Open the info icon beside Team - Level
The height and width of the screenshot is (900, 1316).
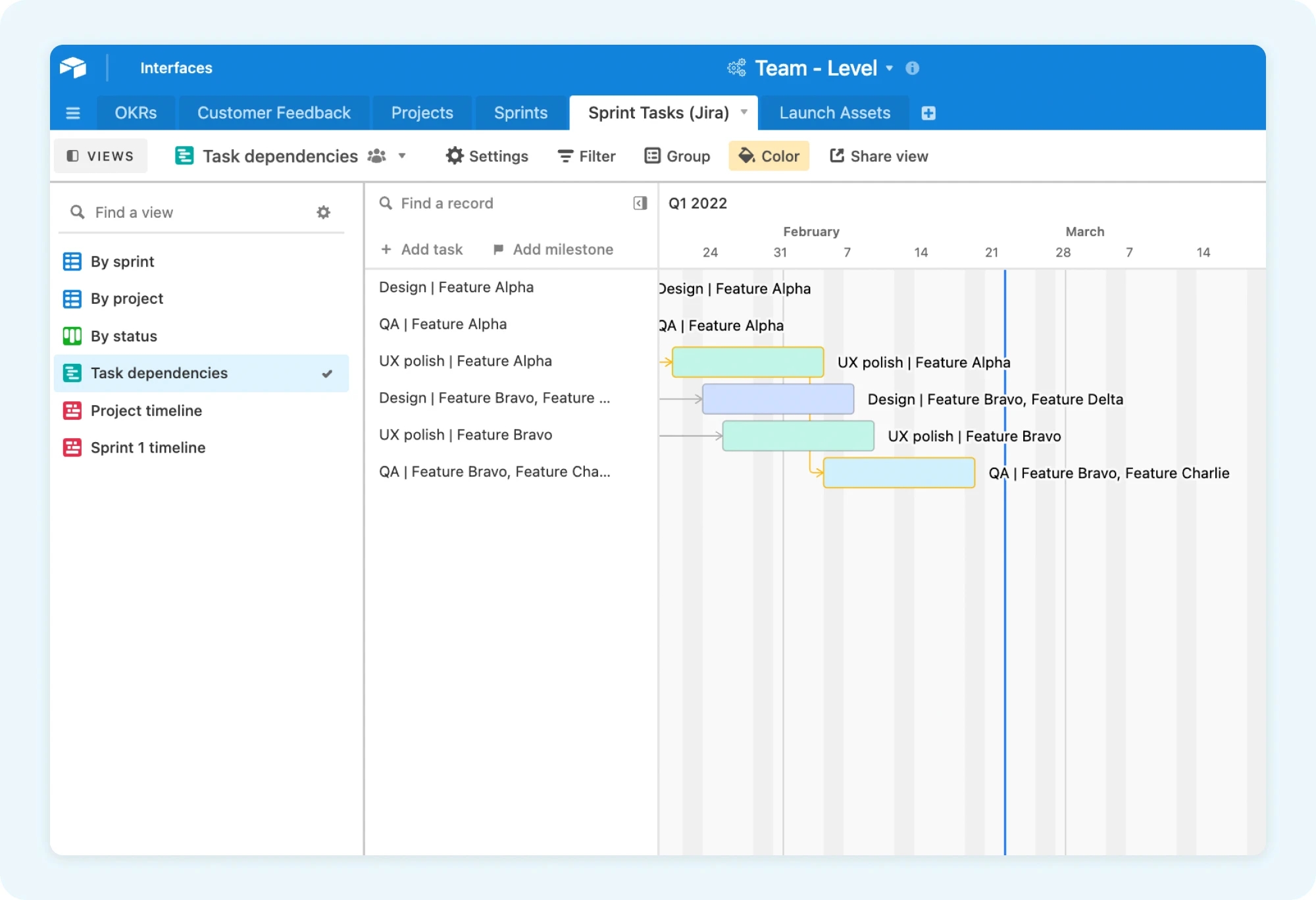tap(912, 68)
